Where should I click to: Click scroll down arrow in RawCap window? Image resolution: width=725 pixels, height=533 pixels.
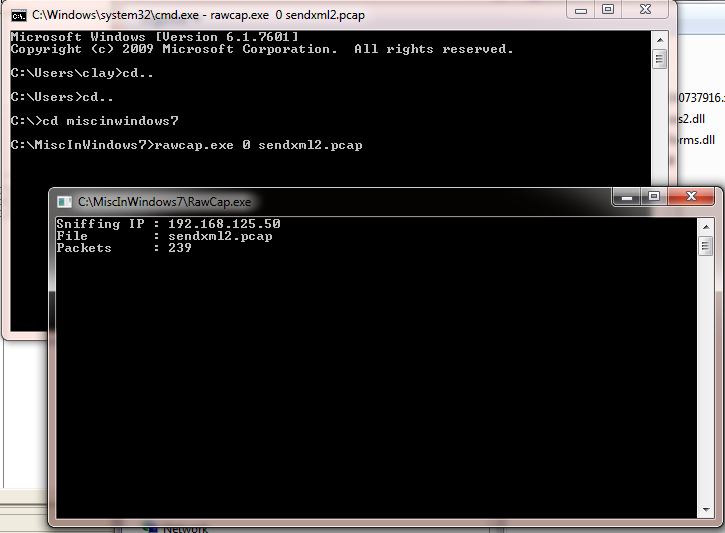point(706,509)
